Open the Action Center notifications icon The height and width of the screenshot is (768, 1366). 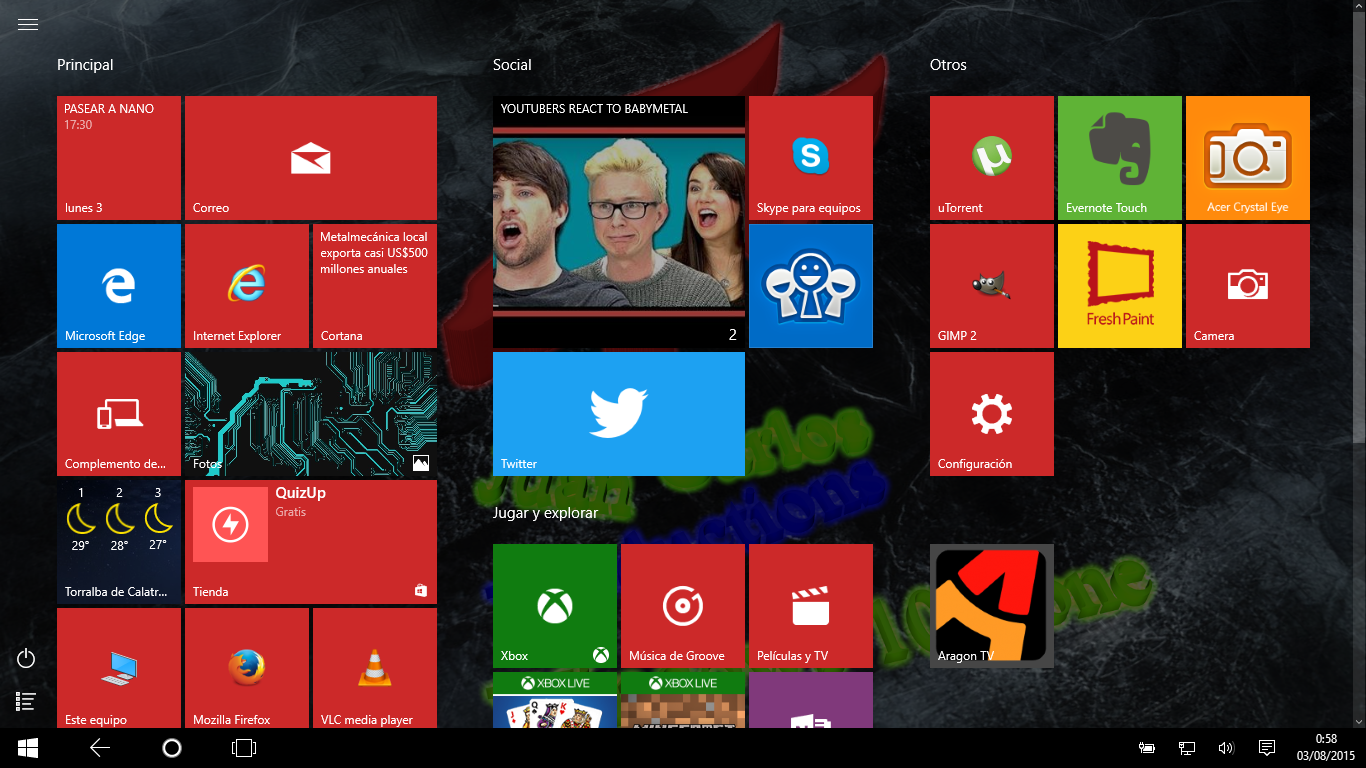(x=1267, y=748)
